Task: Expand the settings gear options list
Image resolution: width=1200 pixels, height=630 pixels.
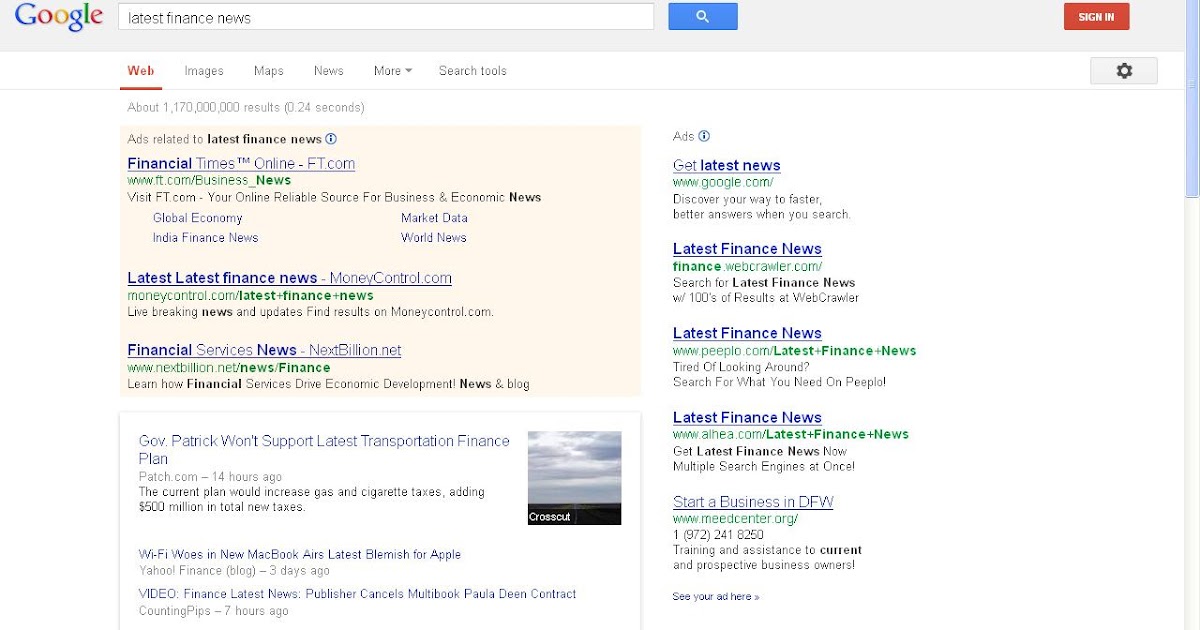Action: (1124, 70)
